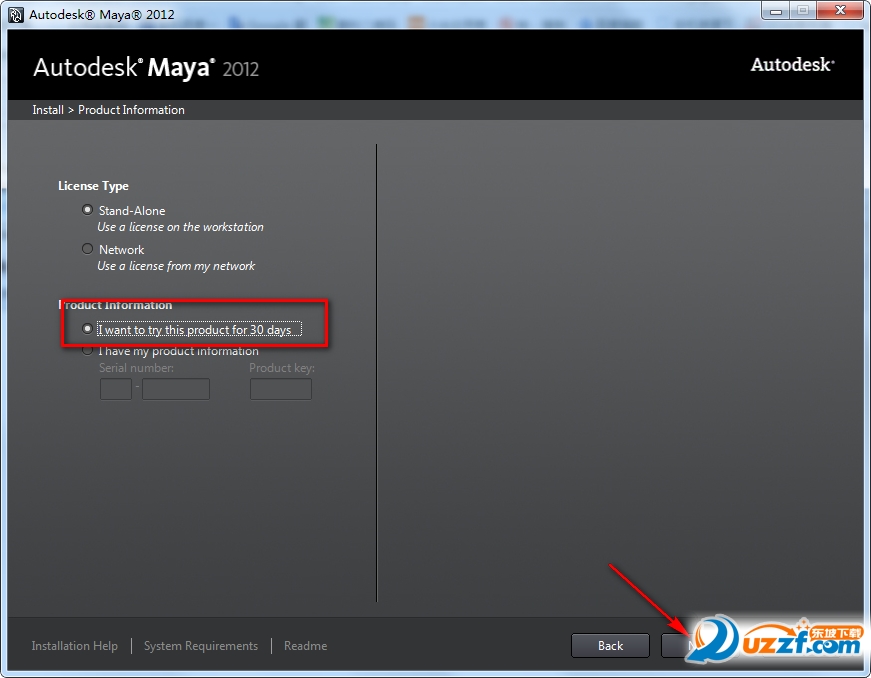871x678 pixels.
Task: Choose 'I want to try this product for 30 days'
Action: 87,329
